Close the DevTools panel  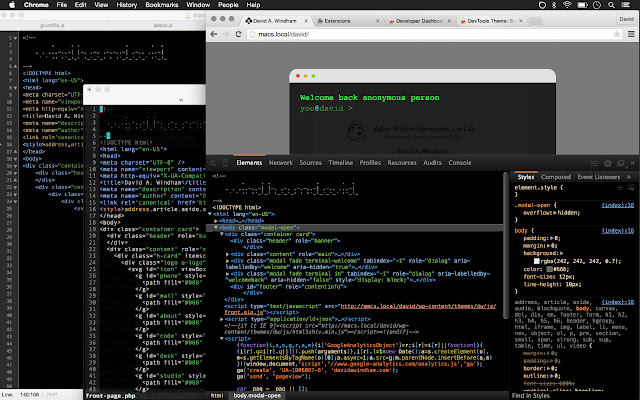[x=633, y=163]
